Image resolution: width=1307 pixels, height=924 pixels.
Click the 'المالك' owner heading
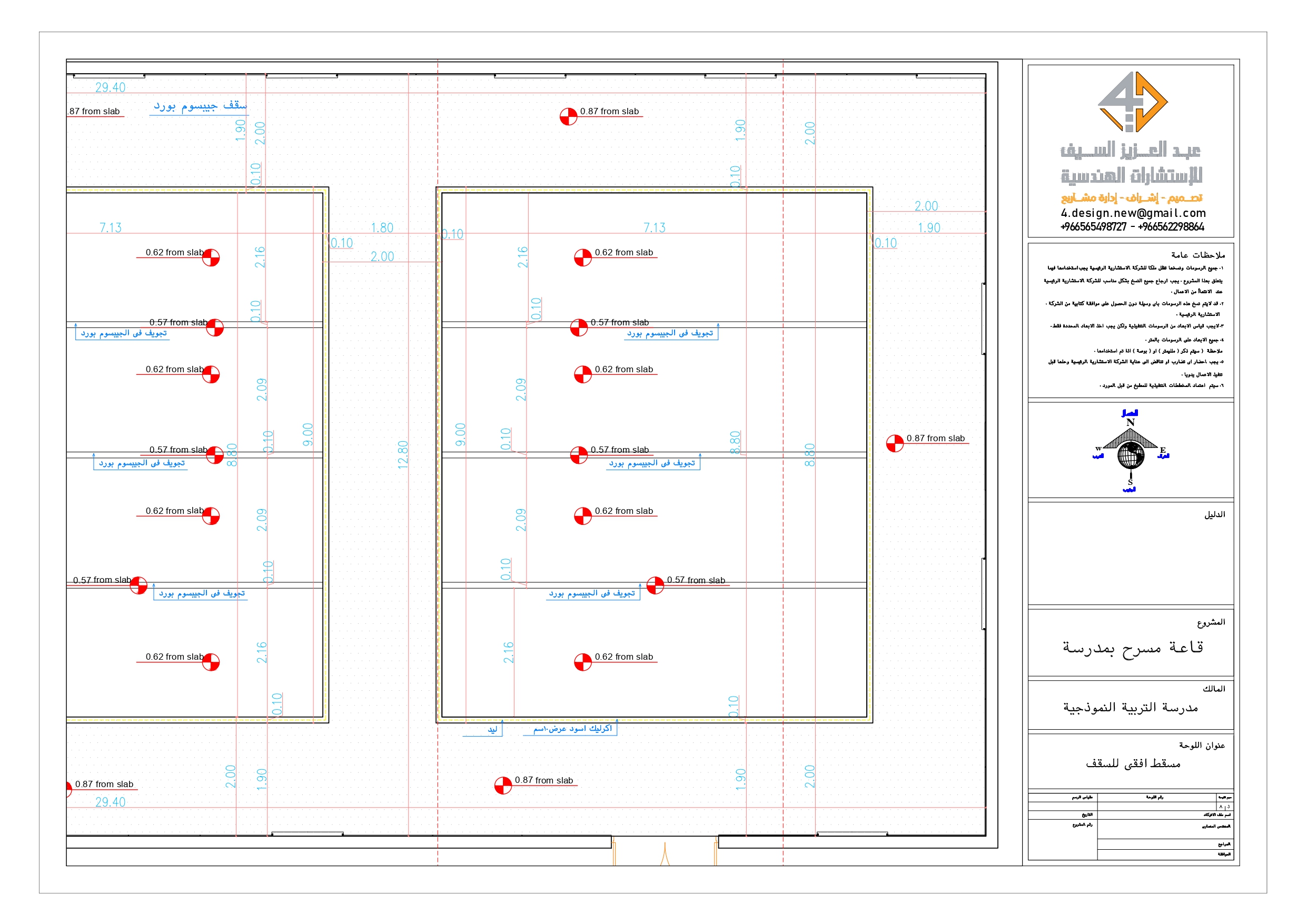click(1214, 688)
